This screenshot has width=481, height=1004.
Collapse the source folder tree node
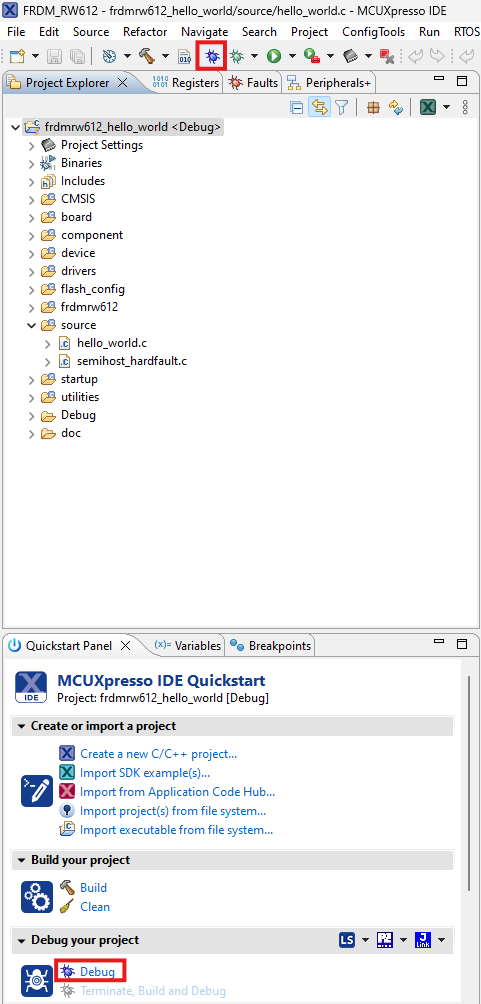32,325
